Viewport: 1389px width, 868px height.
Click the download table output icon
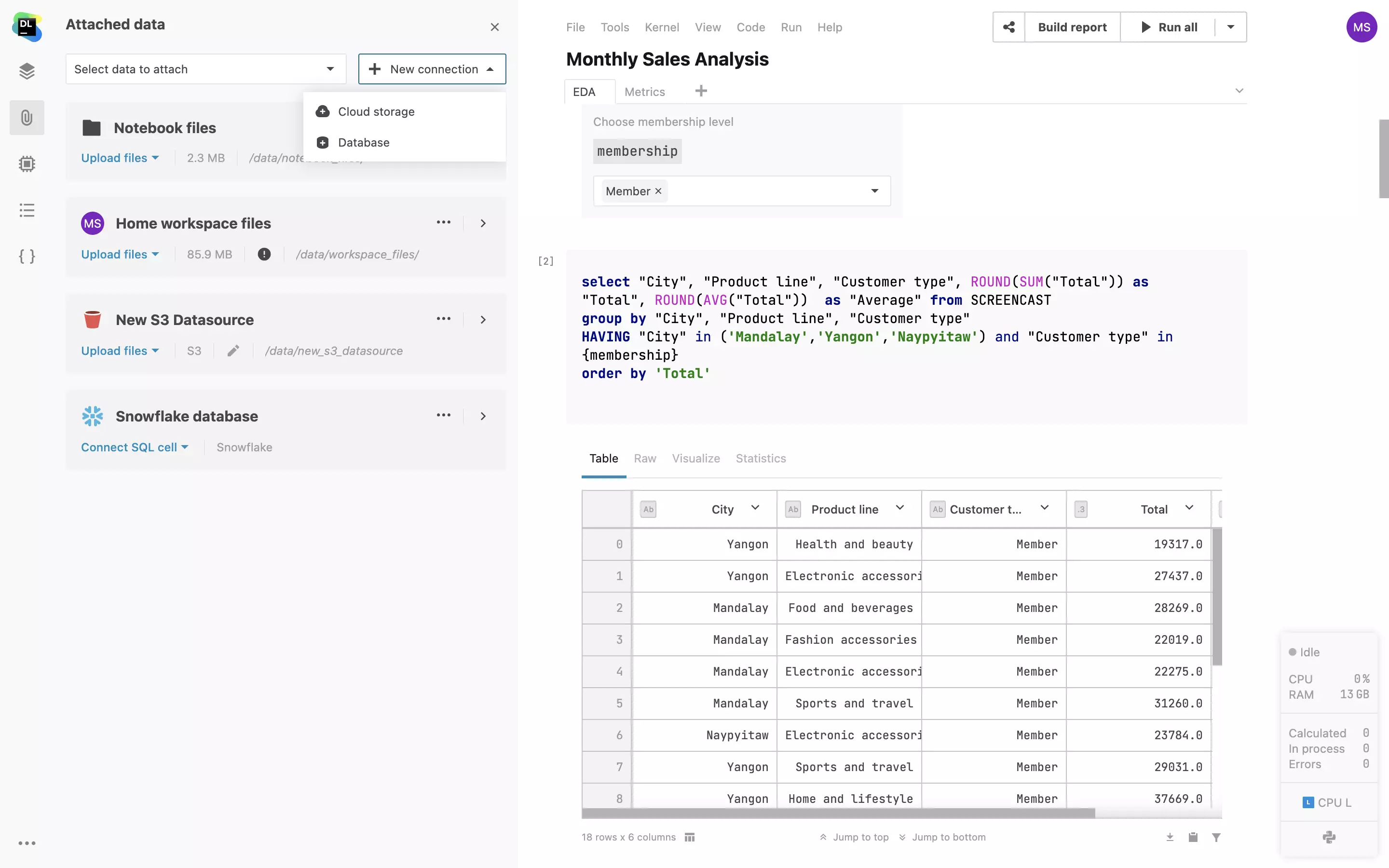coord(1170,837)
